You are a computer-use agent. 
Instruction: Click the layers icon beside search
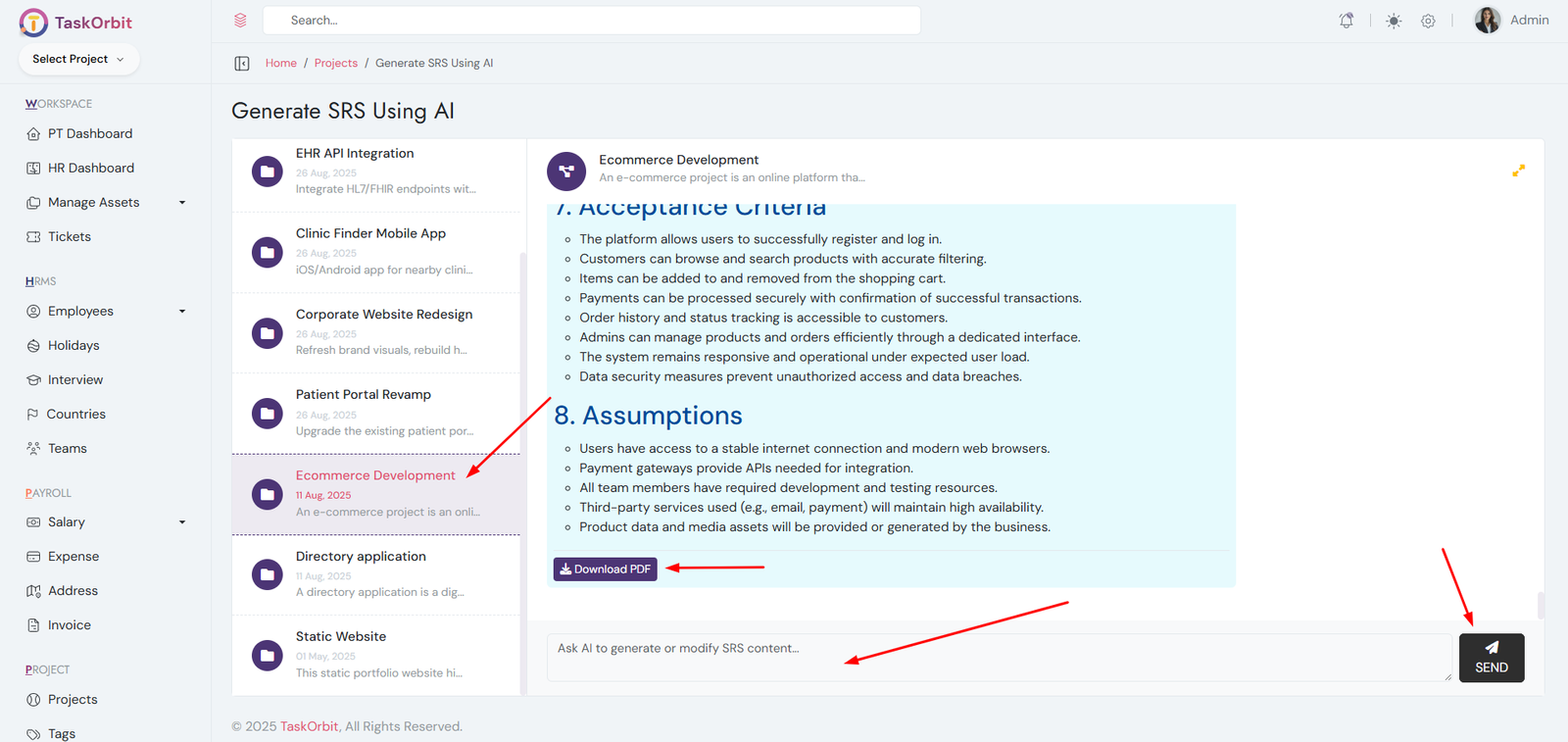point(240,21)
